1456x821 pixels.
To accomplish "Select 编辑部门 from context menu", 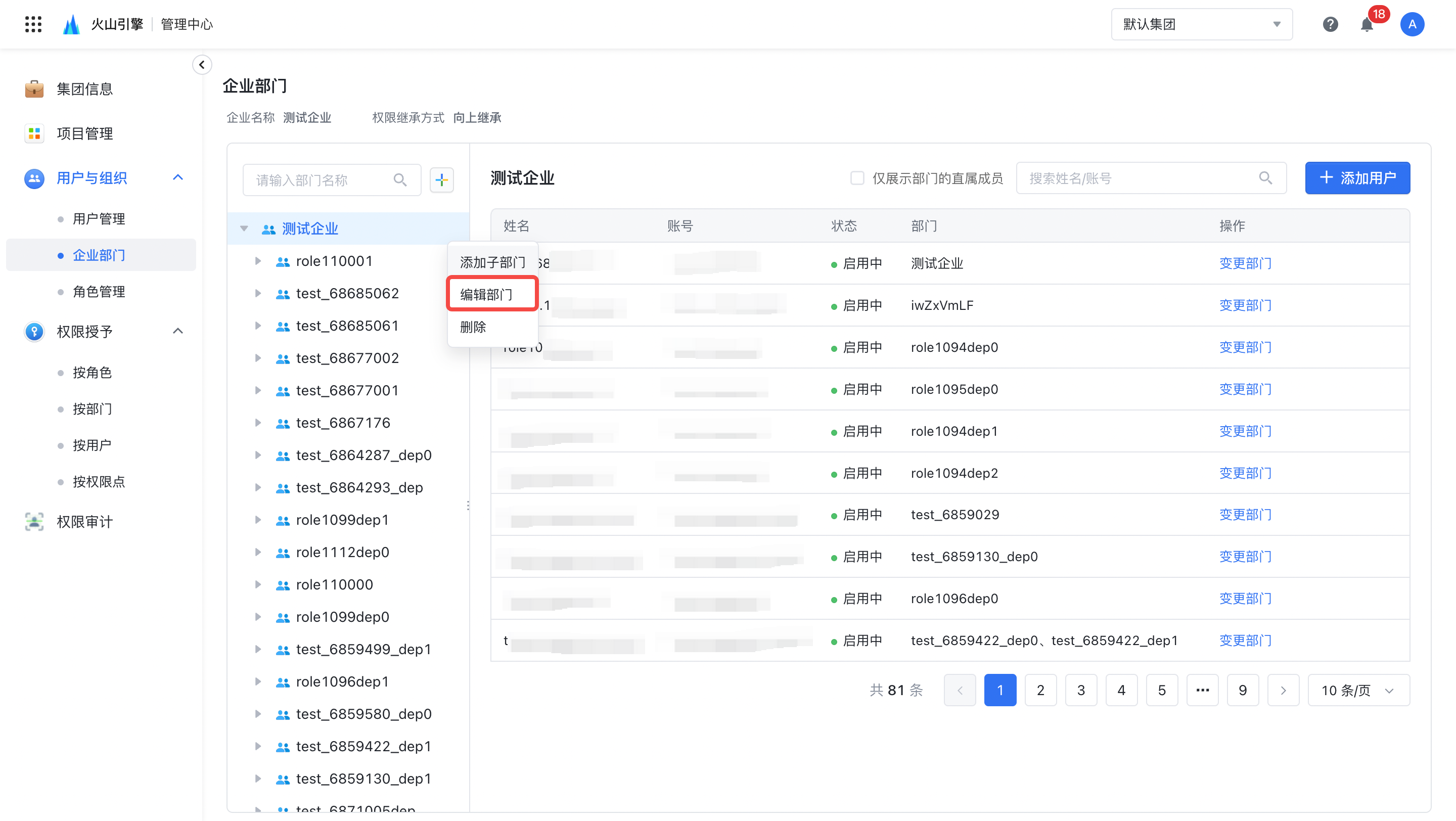I will pyautogui.click(x=487, y=294).
